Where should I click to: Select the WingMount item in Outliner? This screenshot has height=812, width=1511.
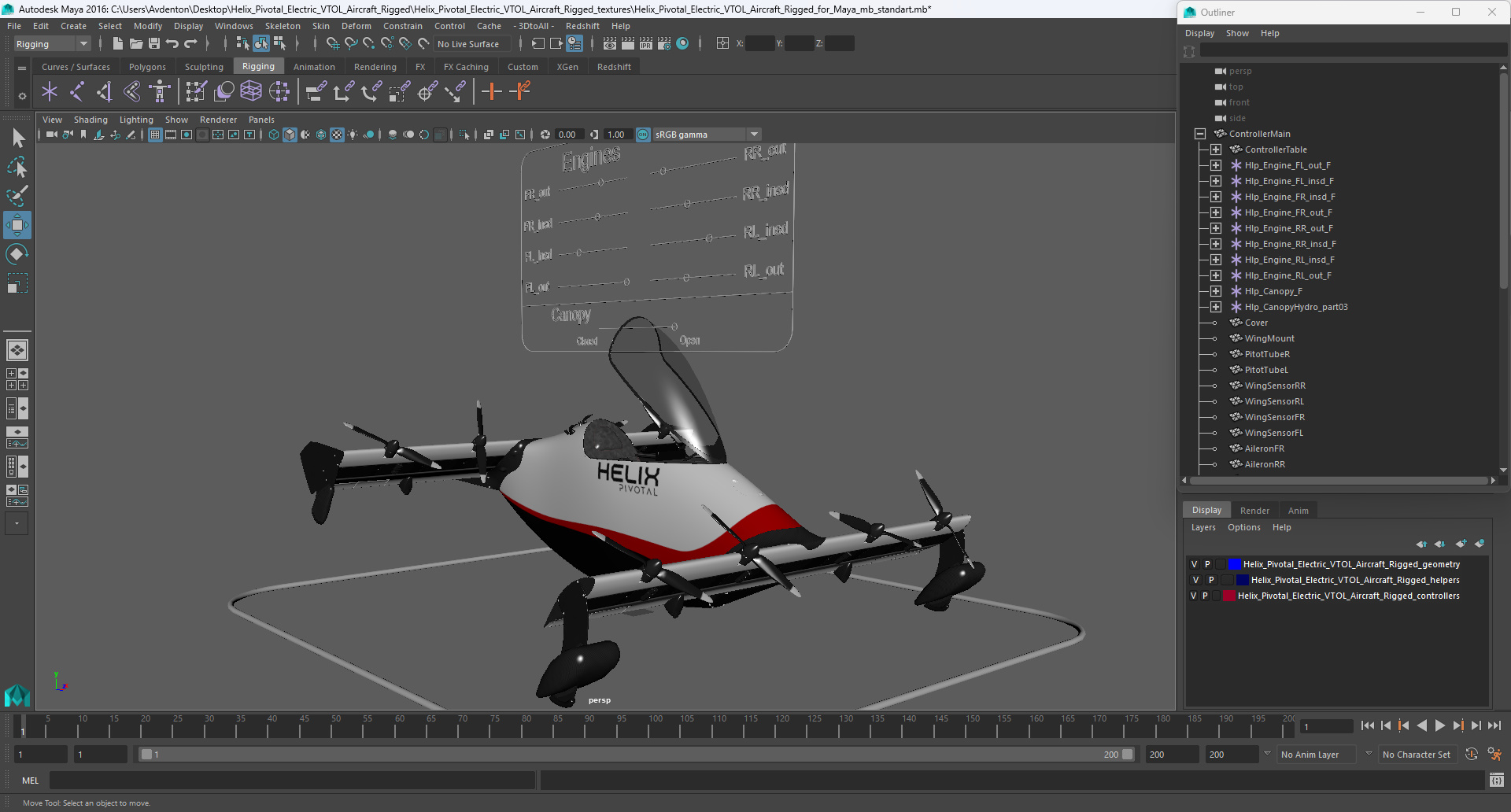click(1269, 338)
